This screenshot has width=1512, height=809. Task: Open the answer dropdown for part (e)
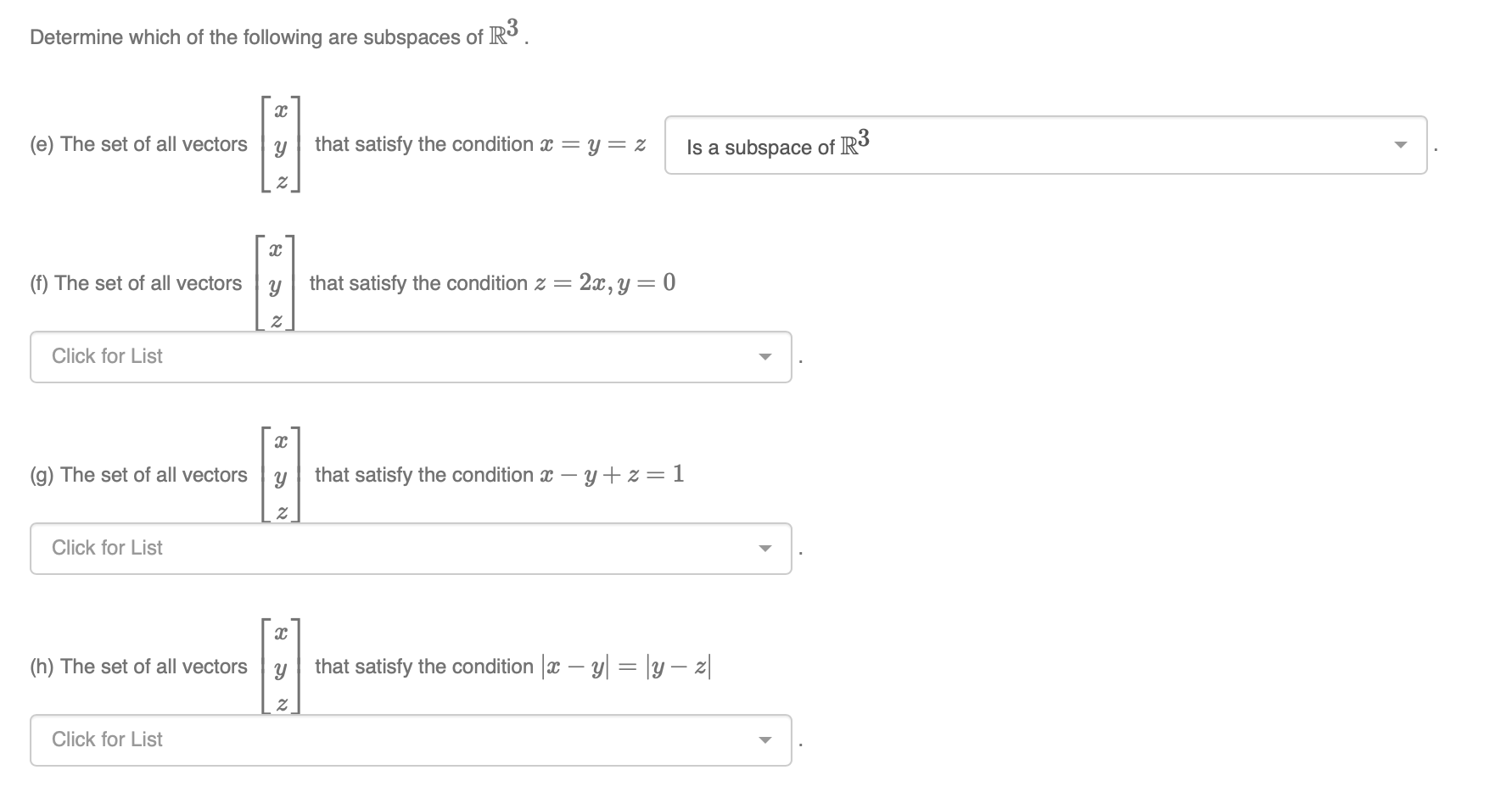[1044, 146]
